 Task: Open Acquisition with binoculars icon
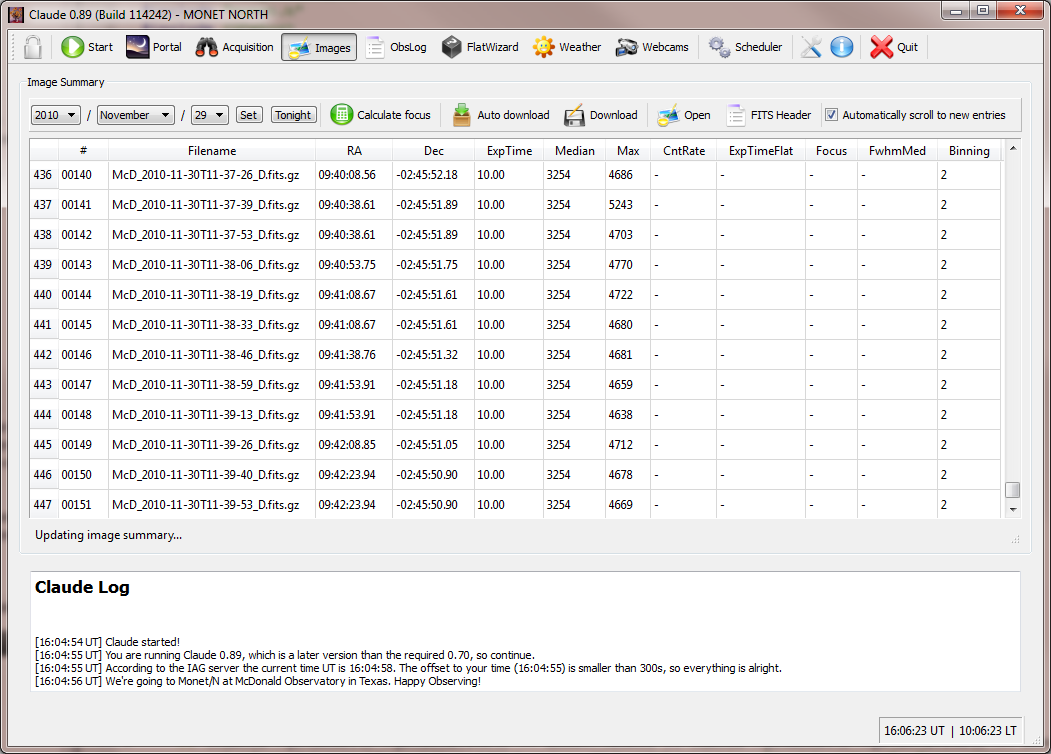click(x=234, y=47)
